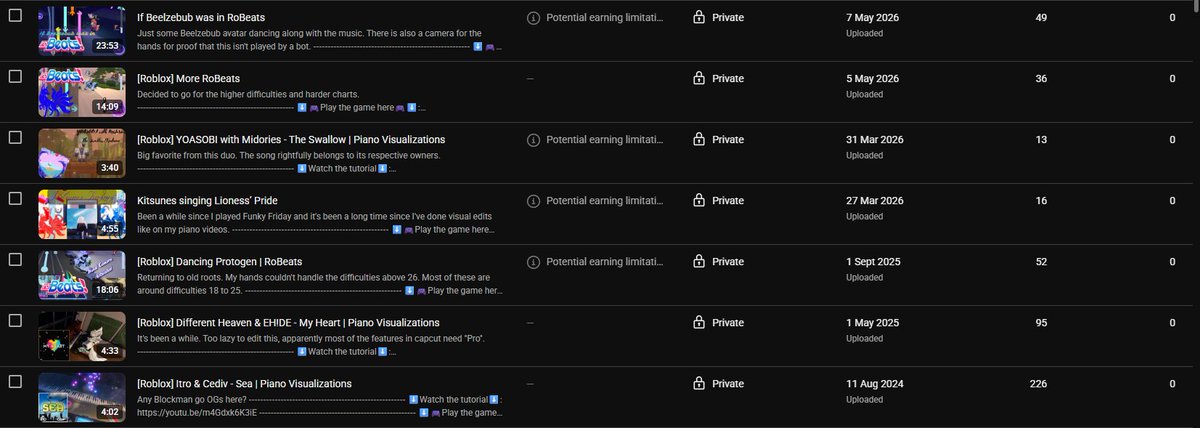The width and height of the screenshot is (1200, 428).
Task: Click the lock icon on Different Heaven row
Action: click(x=699, y=323)
